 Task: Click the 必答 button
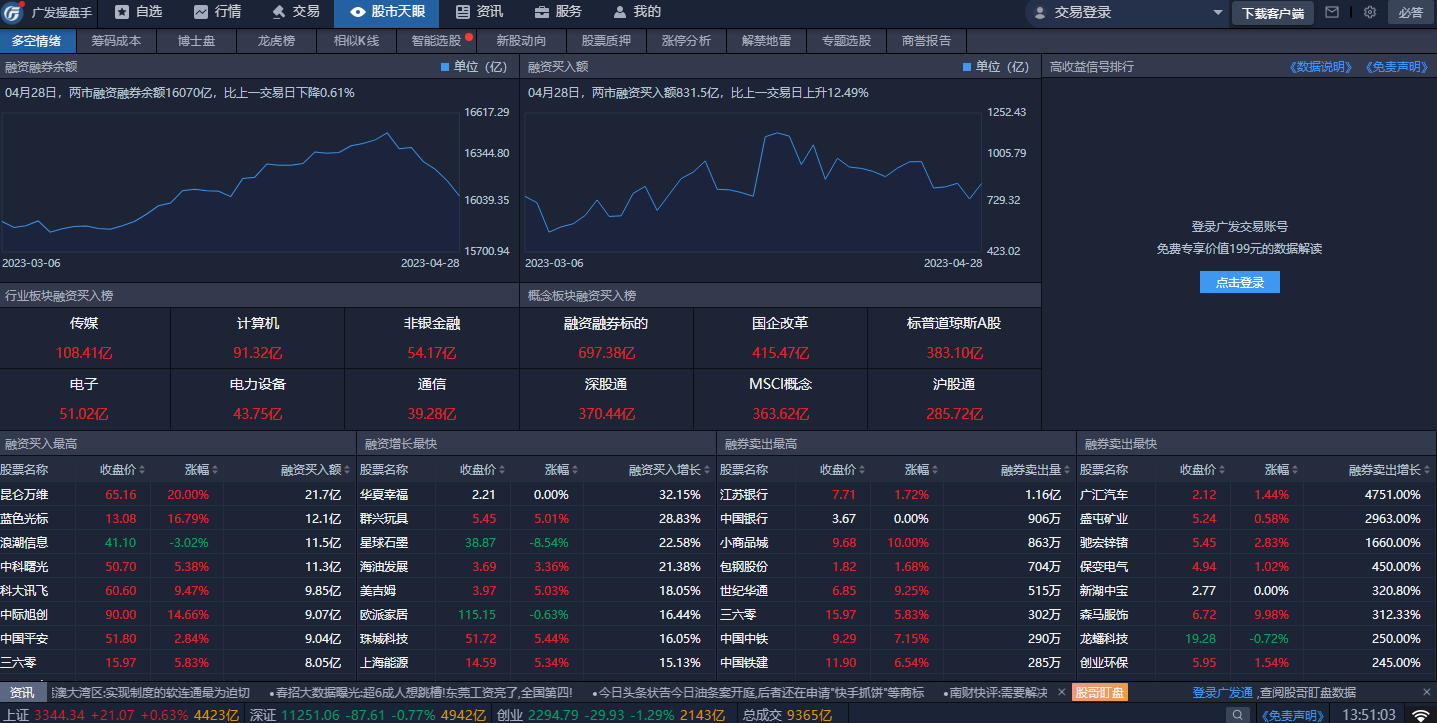pyautogui.click(x=1410, y=13)
